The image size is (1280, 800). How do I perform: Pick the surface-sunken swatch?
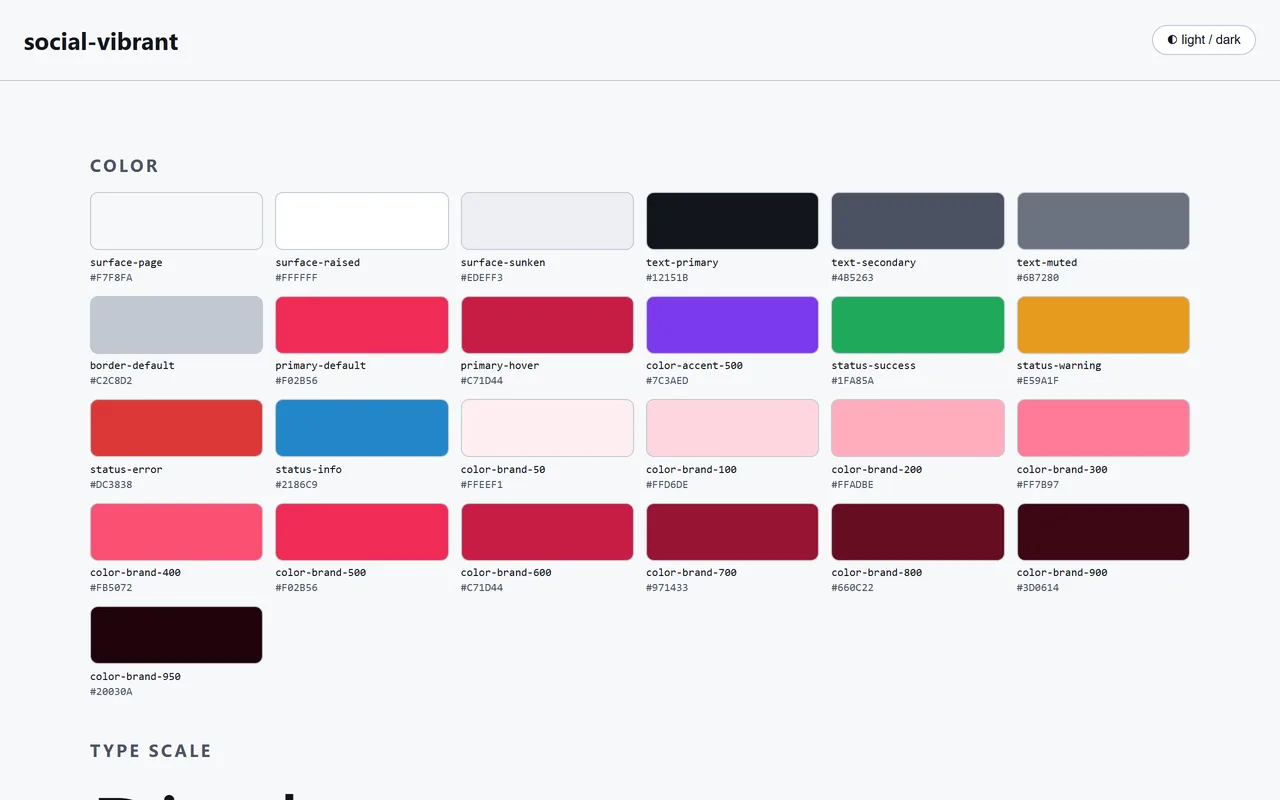coord(547,221)
